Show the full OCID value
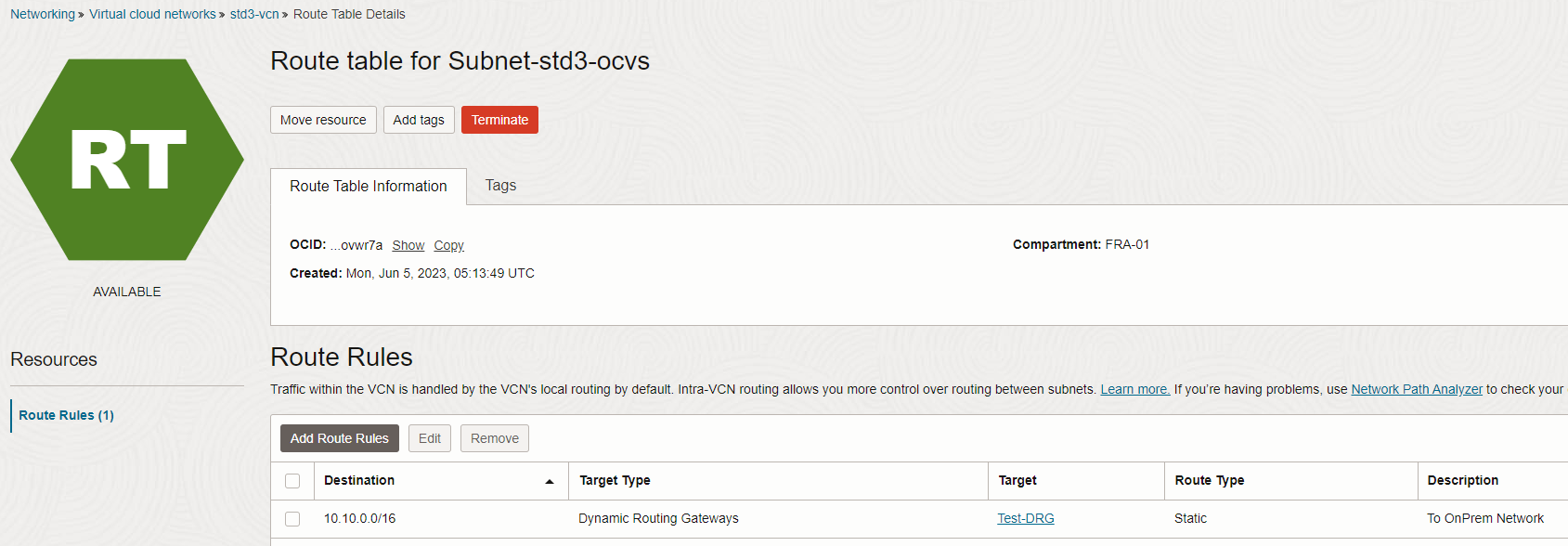 (408, 244)
